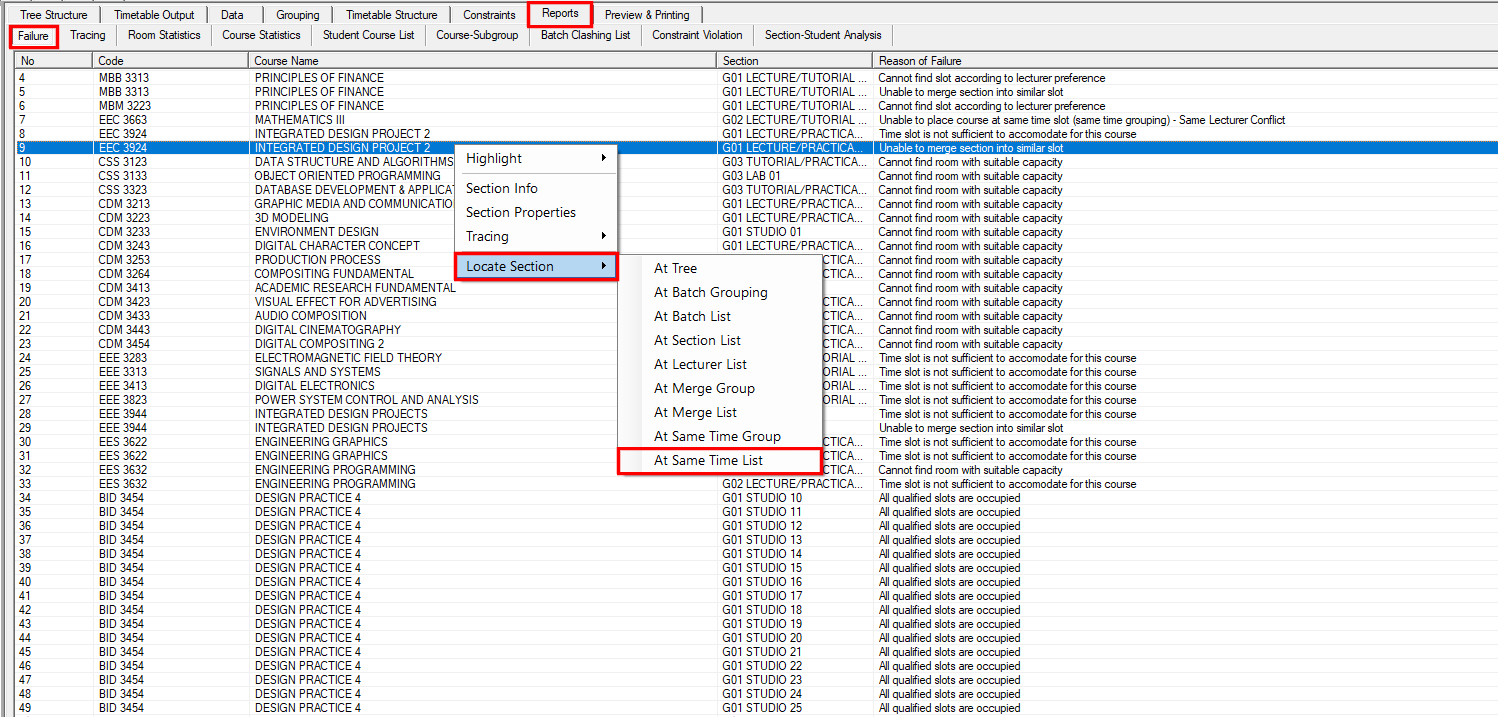Open the Tracing sub-tab
1498x717 pixels.
tap(88, 35)
